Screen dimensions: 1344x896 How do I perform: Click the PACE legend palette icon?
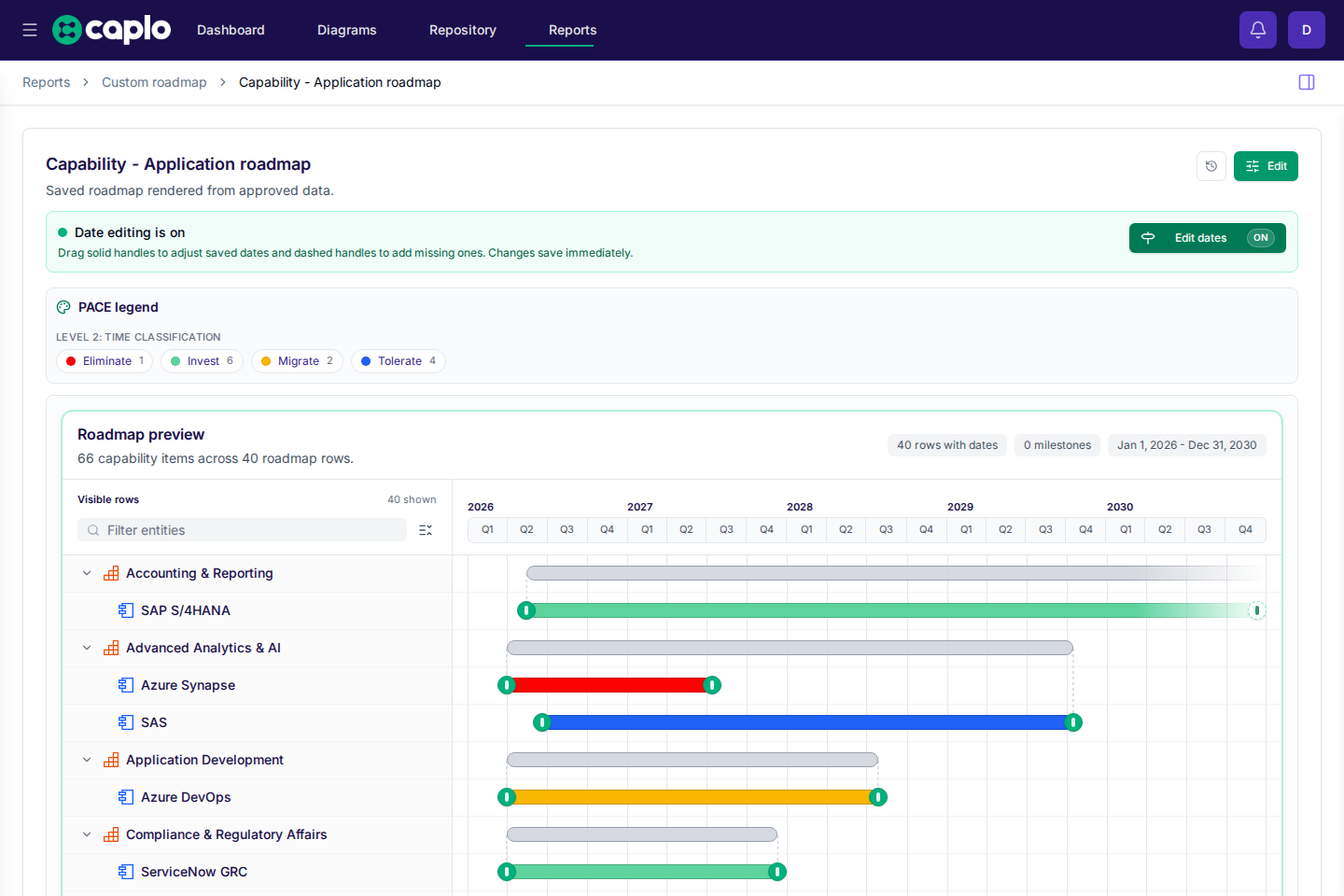63,307
